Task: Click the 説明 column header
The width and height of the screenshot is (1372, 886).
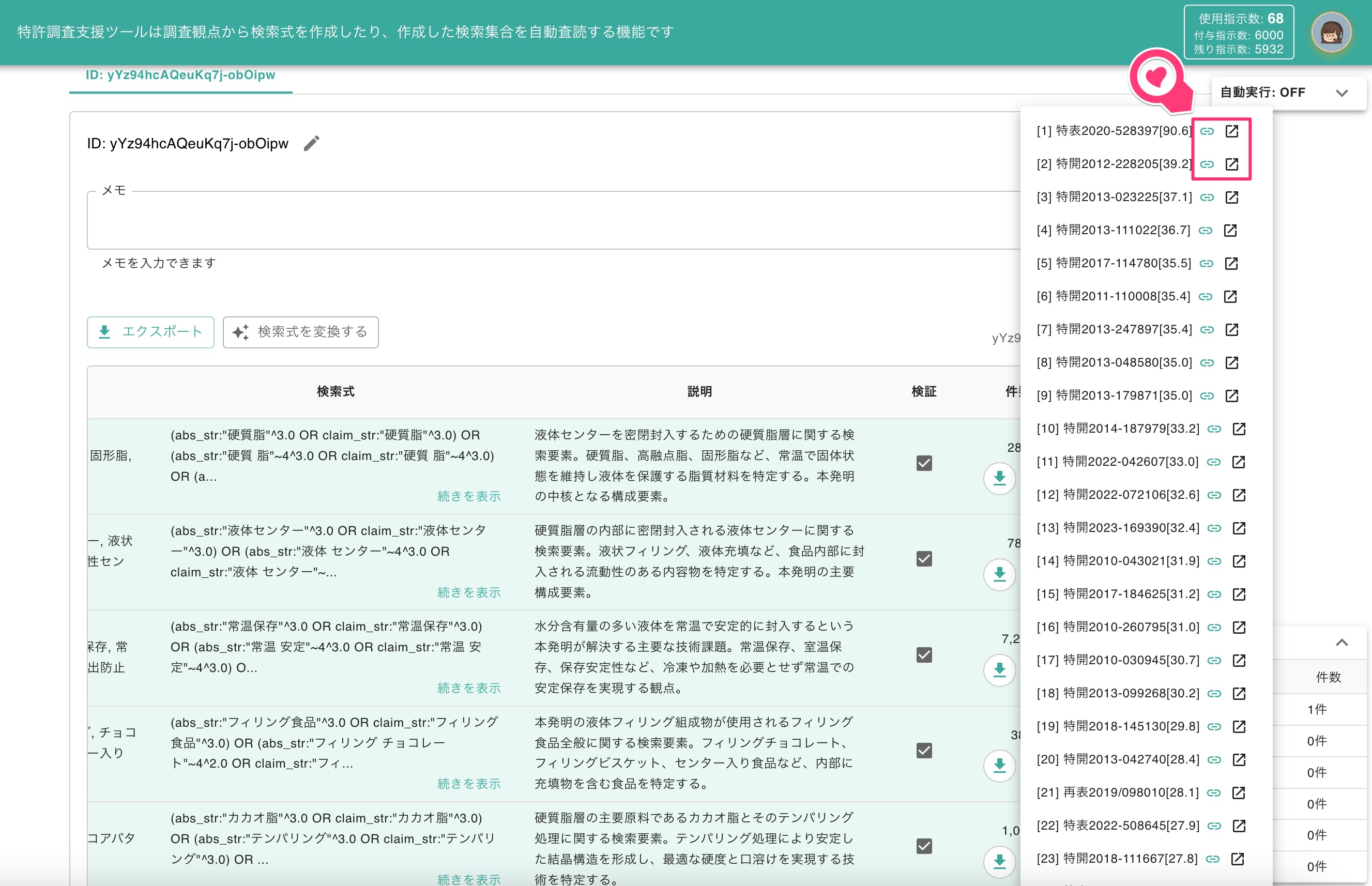Action: tap(699, 392)
